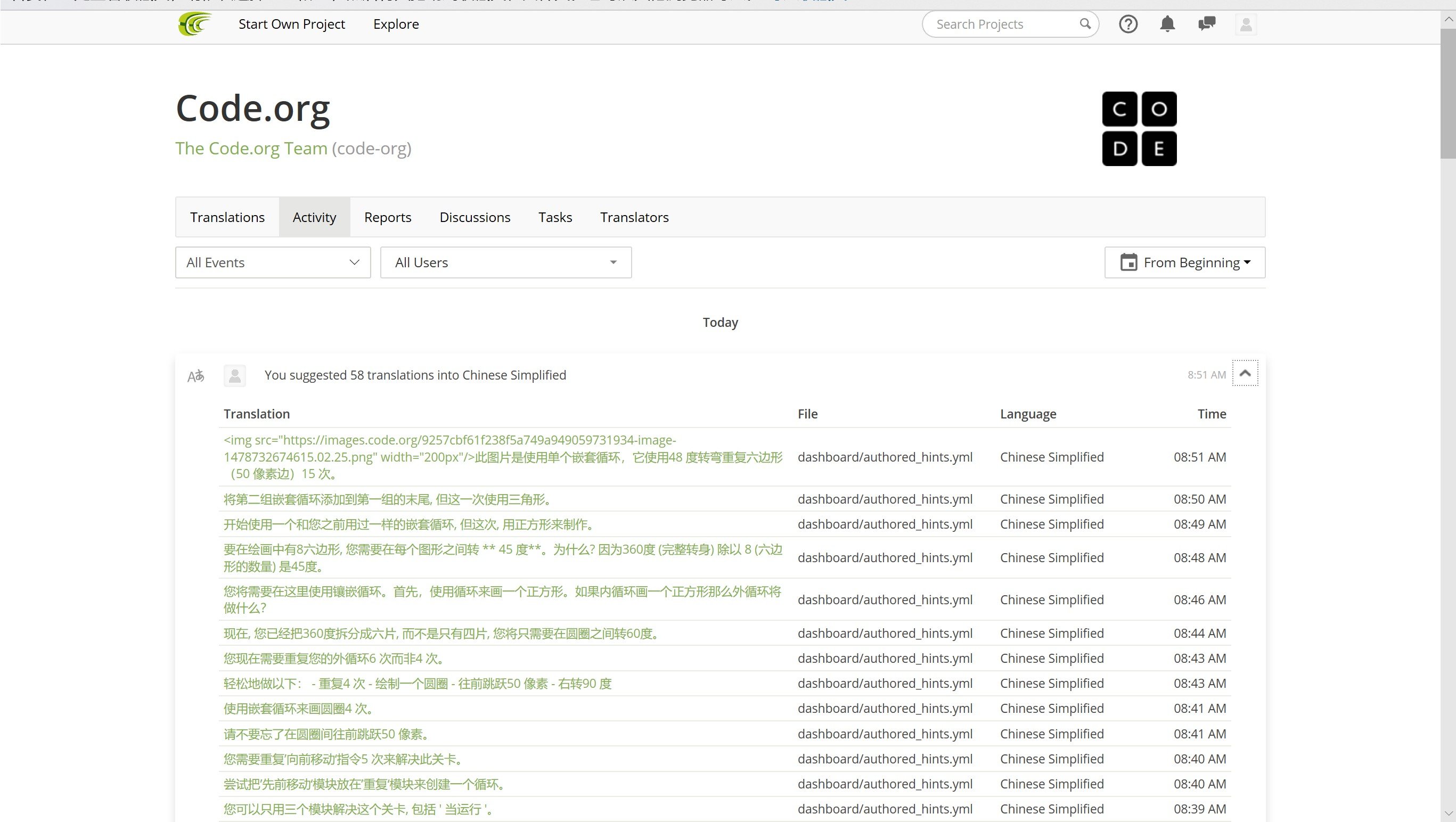Open the user profile avatar menu

(x=1246, y=24)
